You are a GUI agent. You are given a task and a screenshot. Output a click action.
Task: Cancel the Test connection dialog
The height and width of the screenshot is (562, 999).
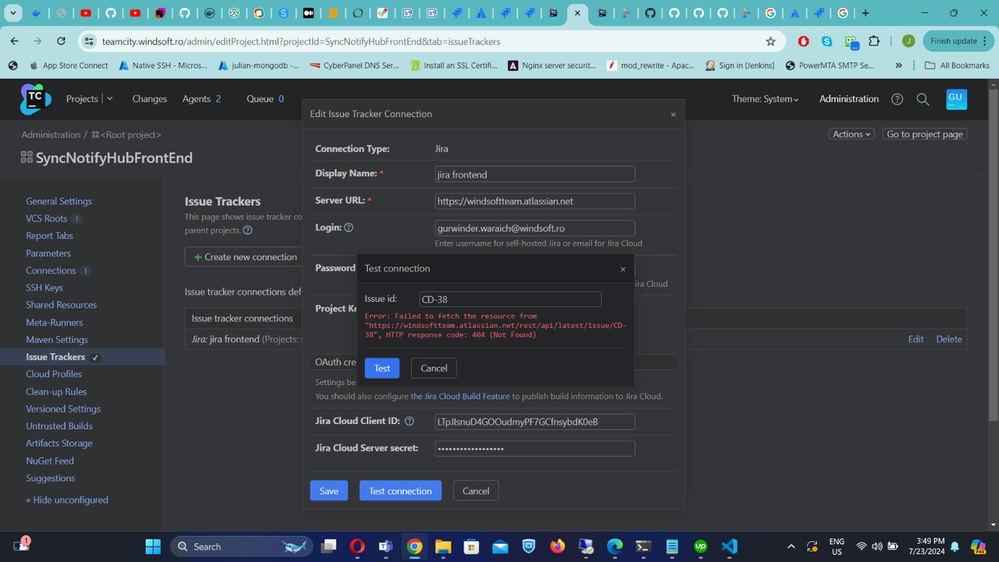[433, 368]
